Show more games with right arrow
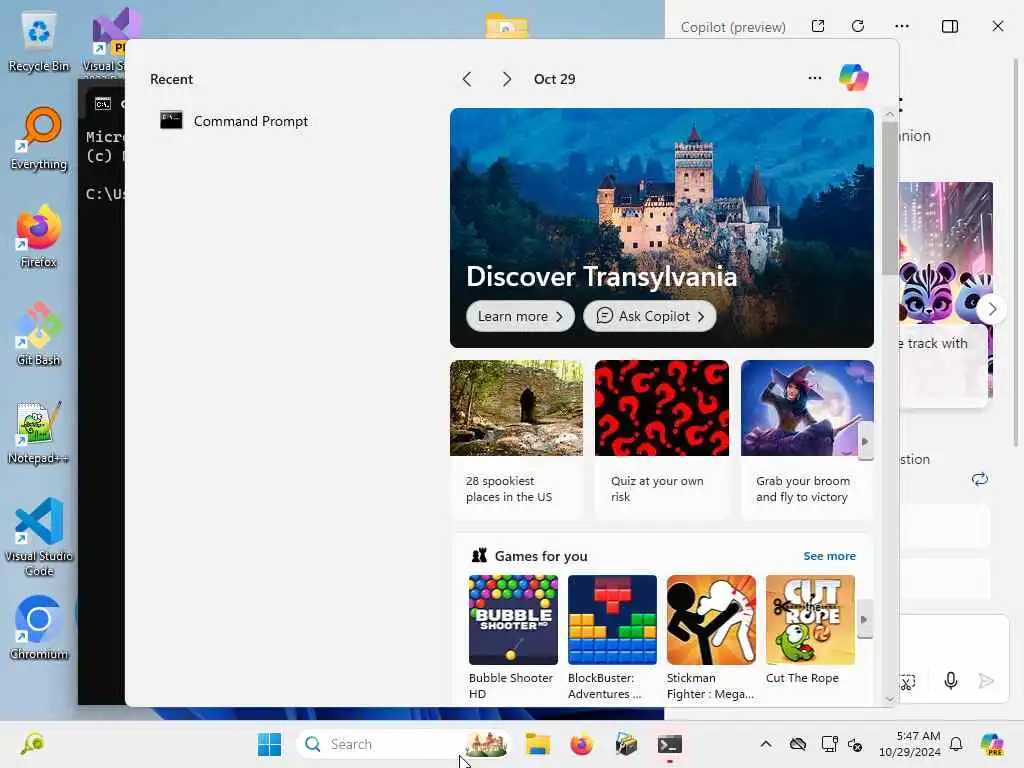Screen dimensions: 1024x768 coord(865,619)
